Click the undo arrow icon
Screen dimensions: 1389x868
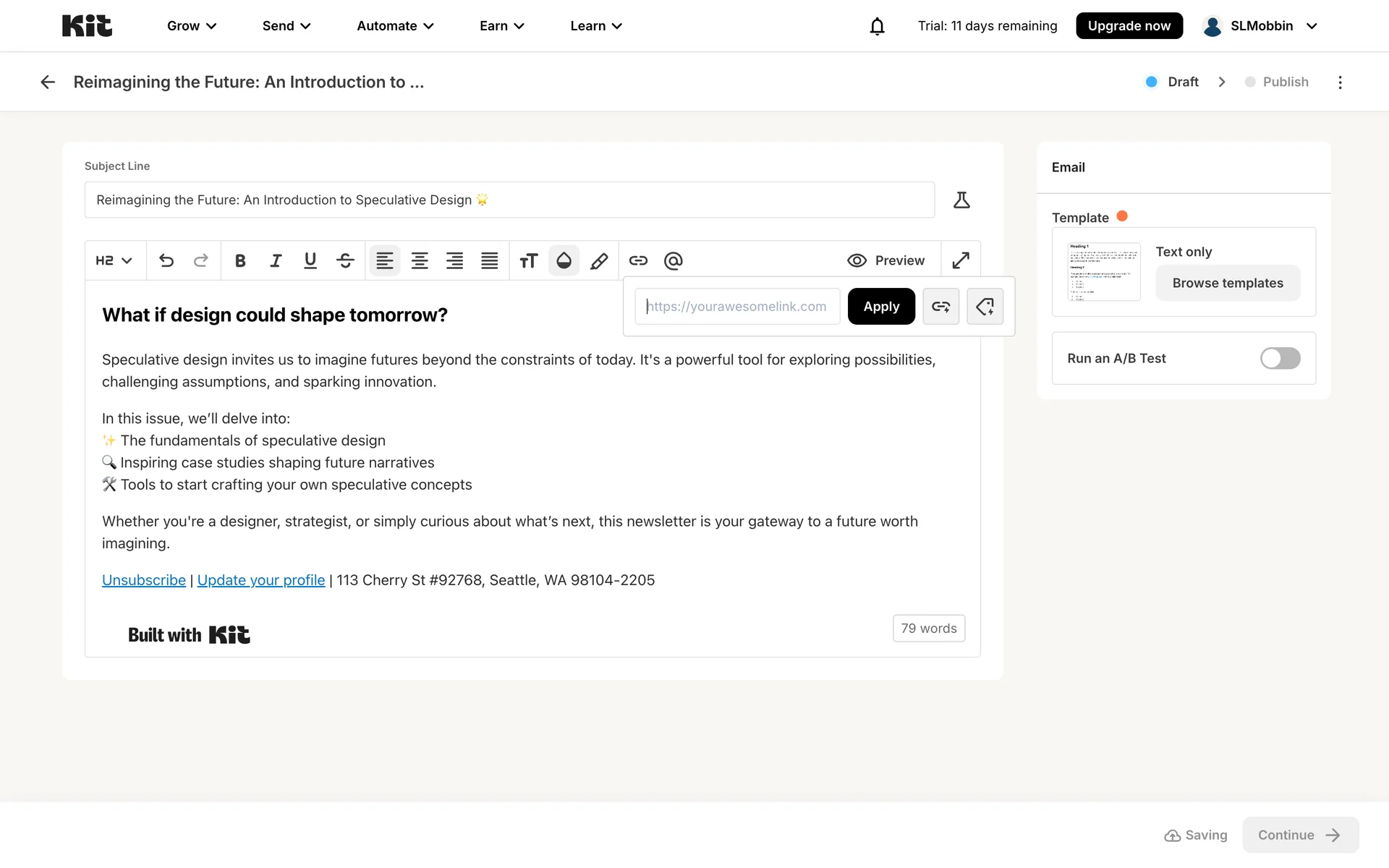tap(166, 260)
